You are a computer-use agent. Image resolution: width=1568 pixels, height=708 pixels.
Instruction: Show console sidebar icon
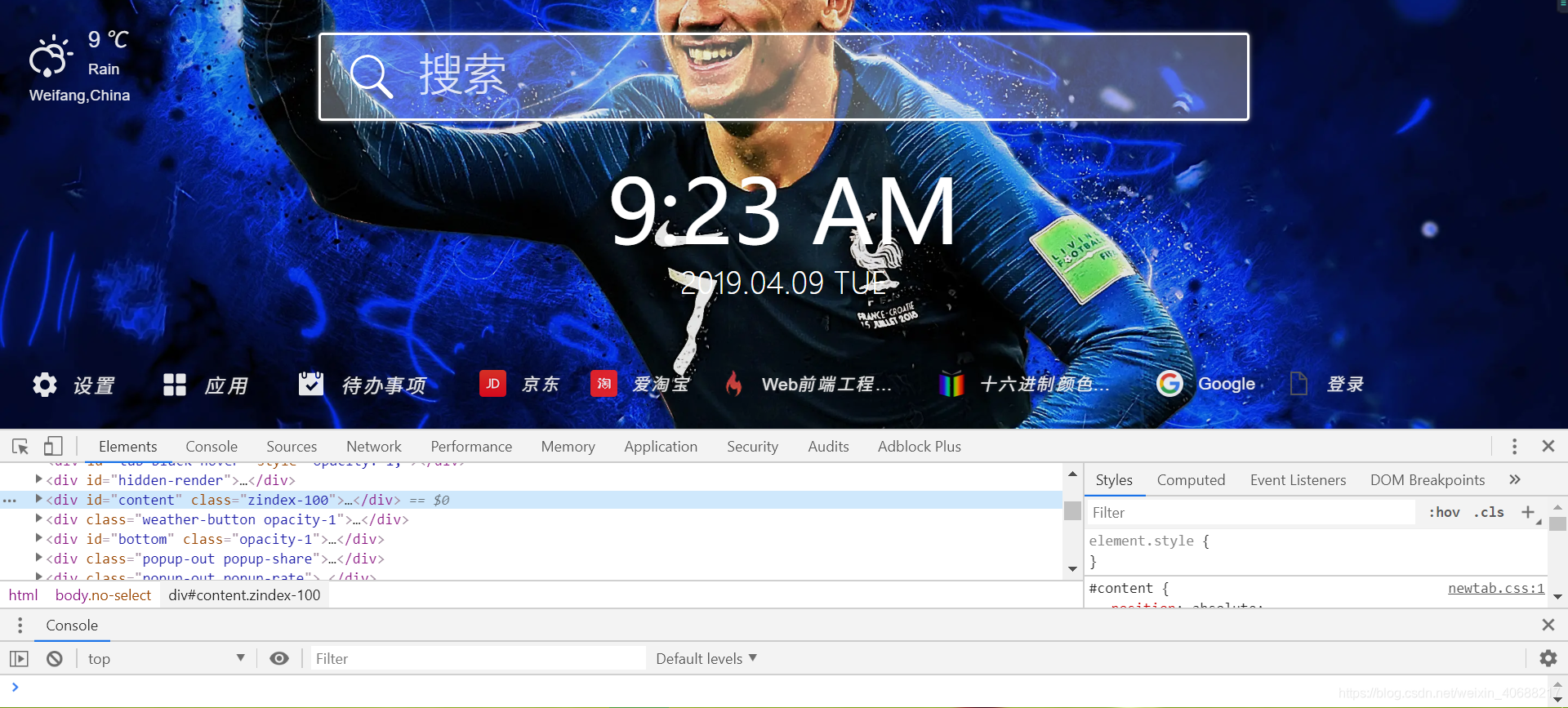tap(19, 659)
